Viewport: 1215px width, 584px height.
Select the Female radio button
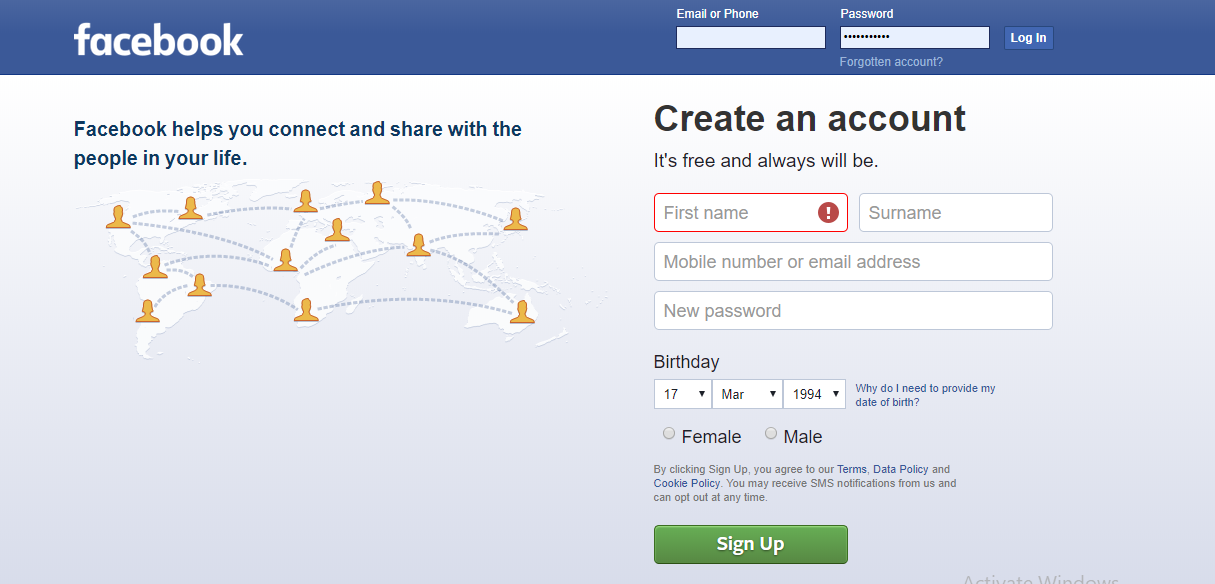click(x=668, y=432)
